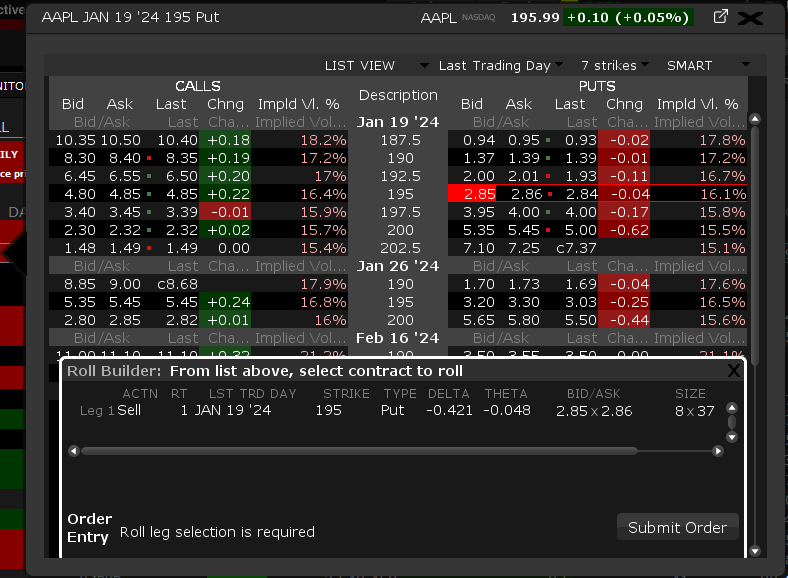Click call ask 8.40 for strike 190
The image size is (788, 578).
pos(125,158)
